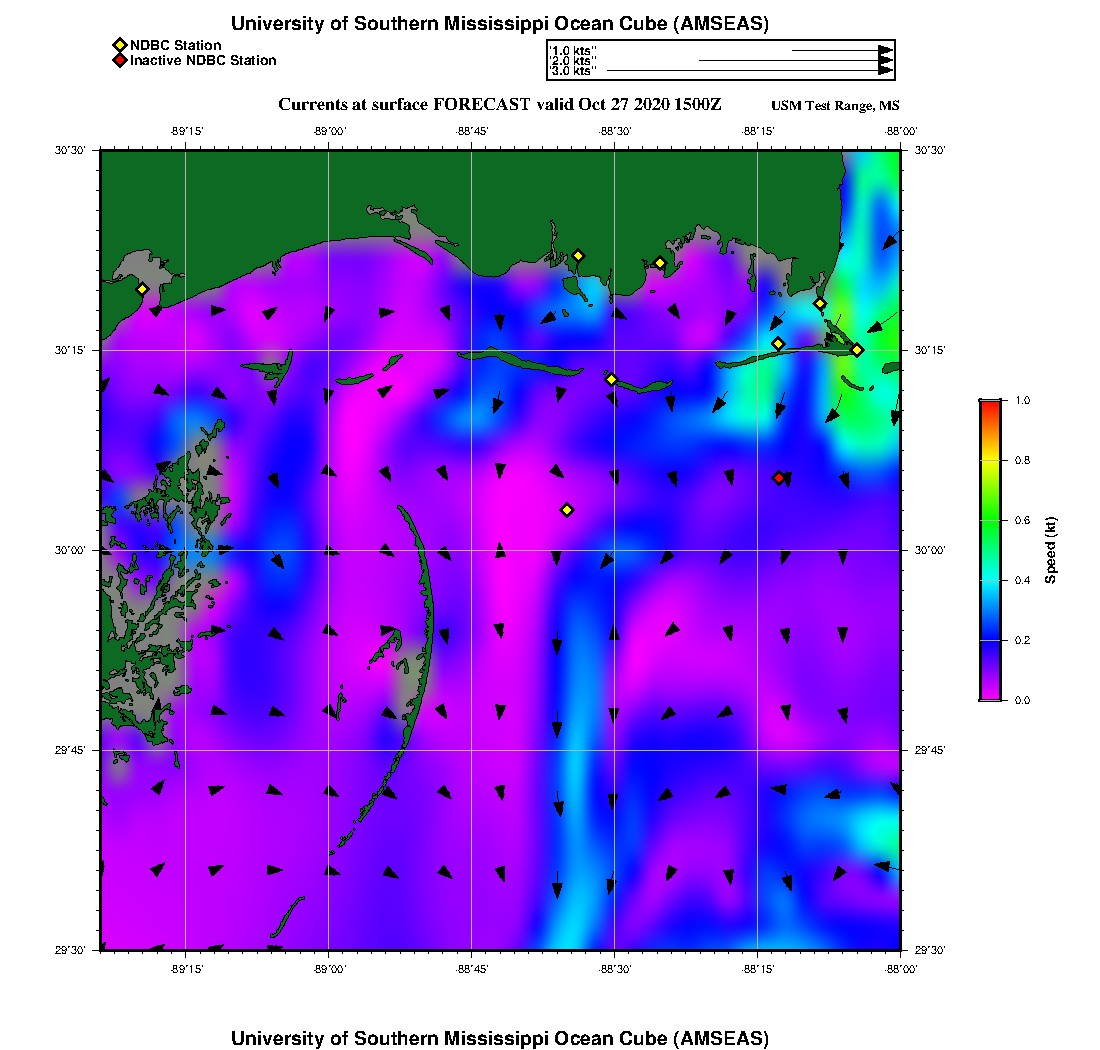Click the yellow diamond beside the NDBC Station legend label
Screen dimensions: 1100x1050
pyautogui.click(x=119, y=45)
